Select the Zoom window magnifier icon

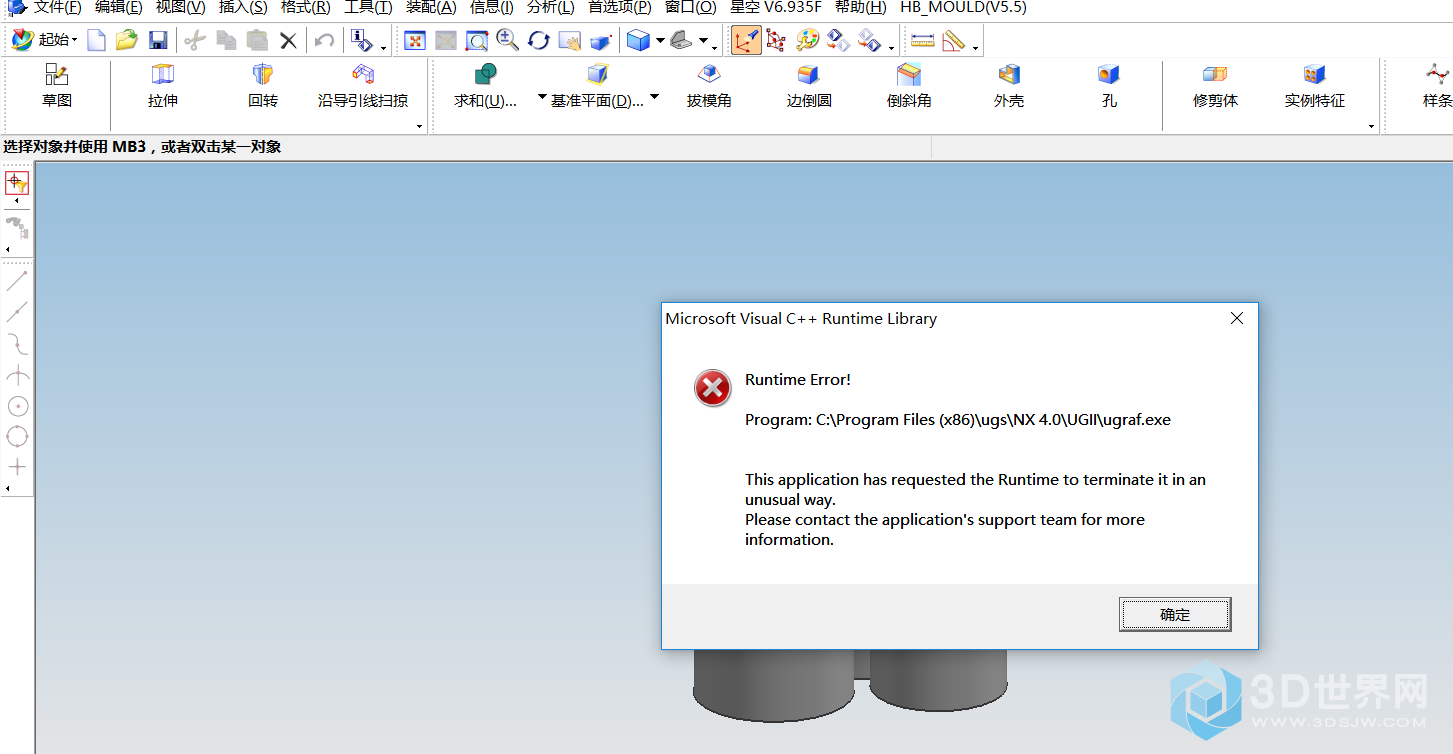477,40
